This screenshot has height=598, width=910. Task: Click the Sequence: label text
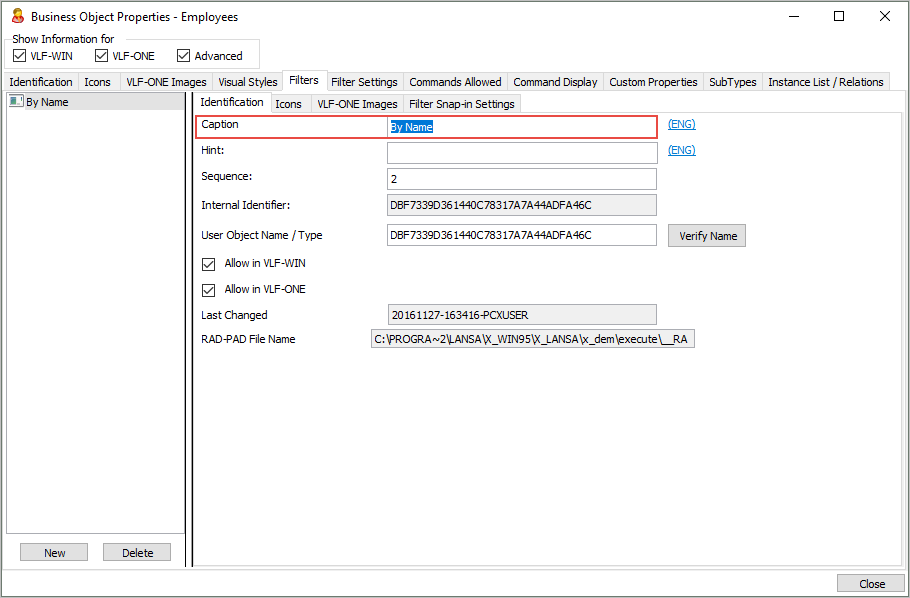point(226,176)
